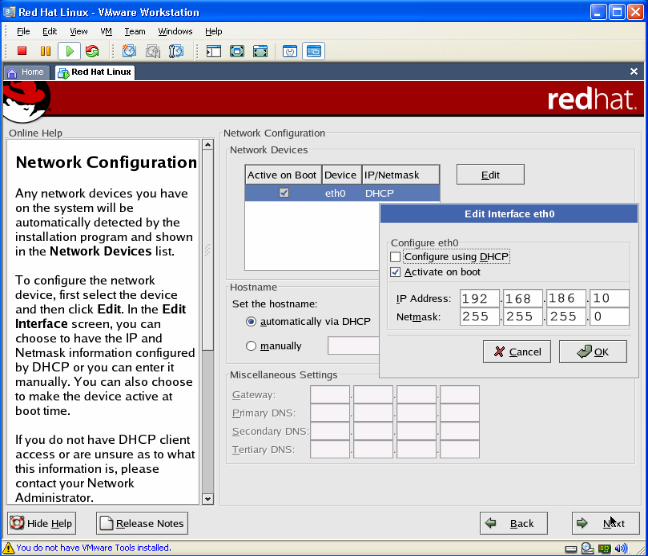The image size is (648, 556).
Task: Click the red Power Off toolbar button
Action: (22, 51)
